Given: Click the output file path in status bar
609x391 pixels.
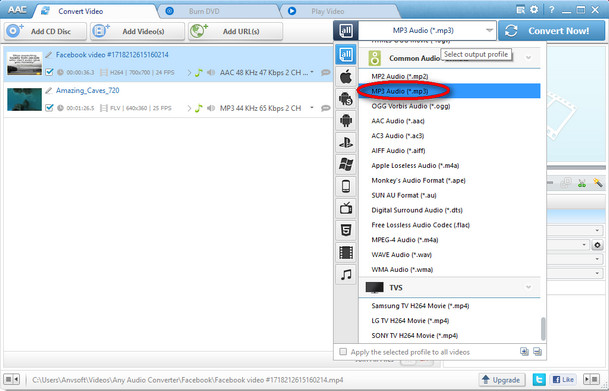Looking at the screenshot, I should (x=188, y=380).
